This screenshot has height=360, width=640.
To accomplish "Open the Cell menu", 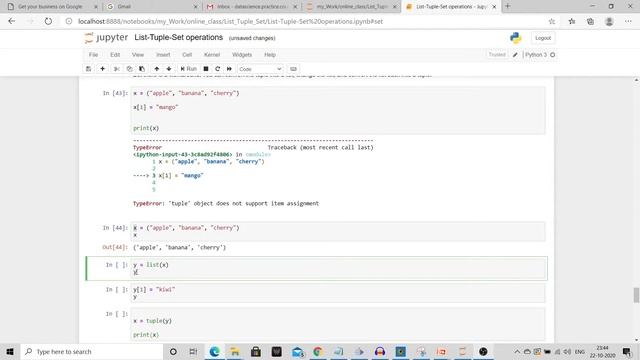I will coord(187,55).
